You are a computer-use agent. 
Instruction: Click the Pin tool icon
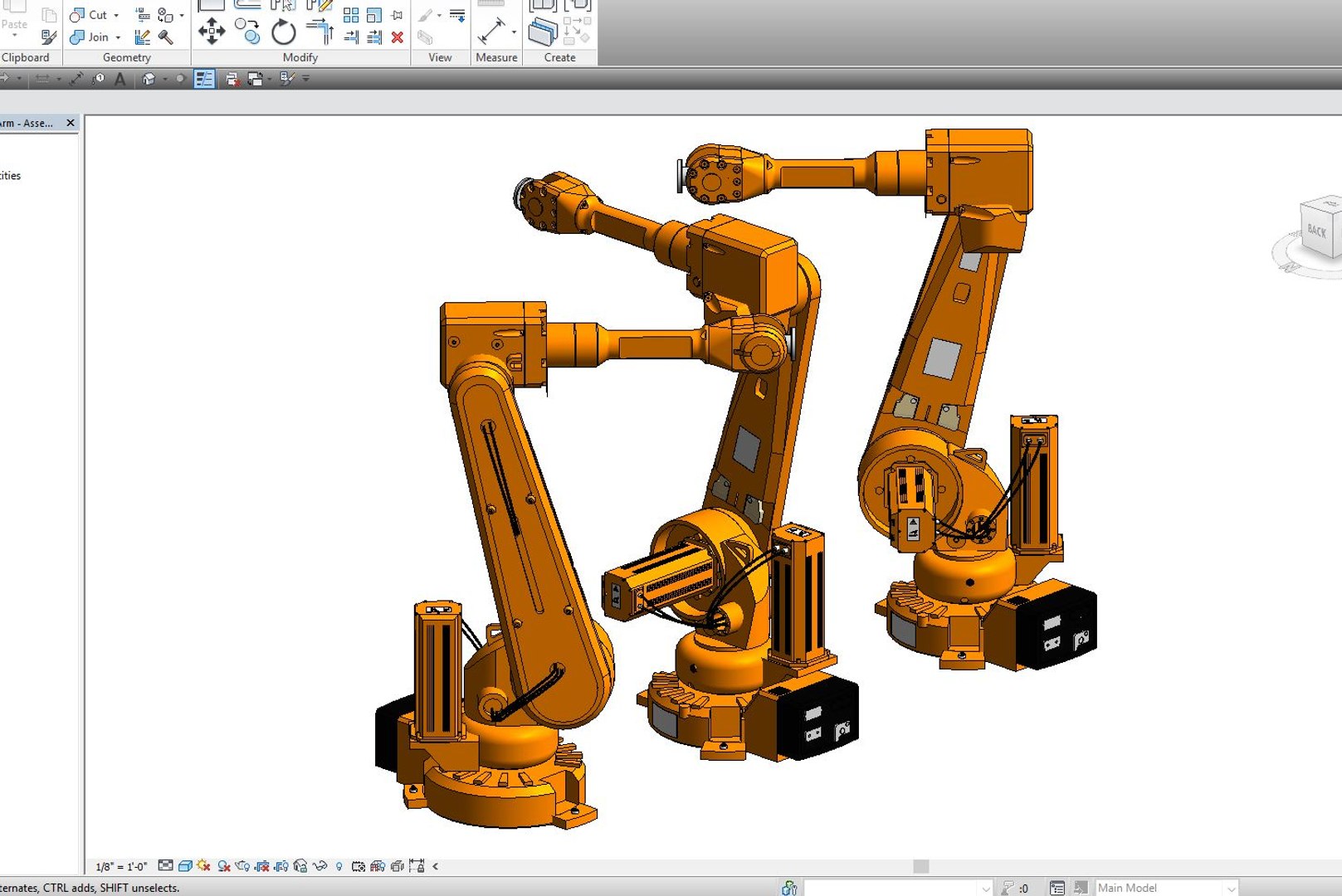(398, 15)
